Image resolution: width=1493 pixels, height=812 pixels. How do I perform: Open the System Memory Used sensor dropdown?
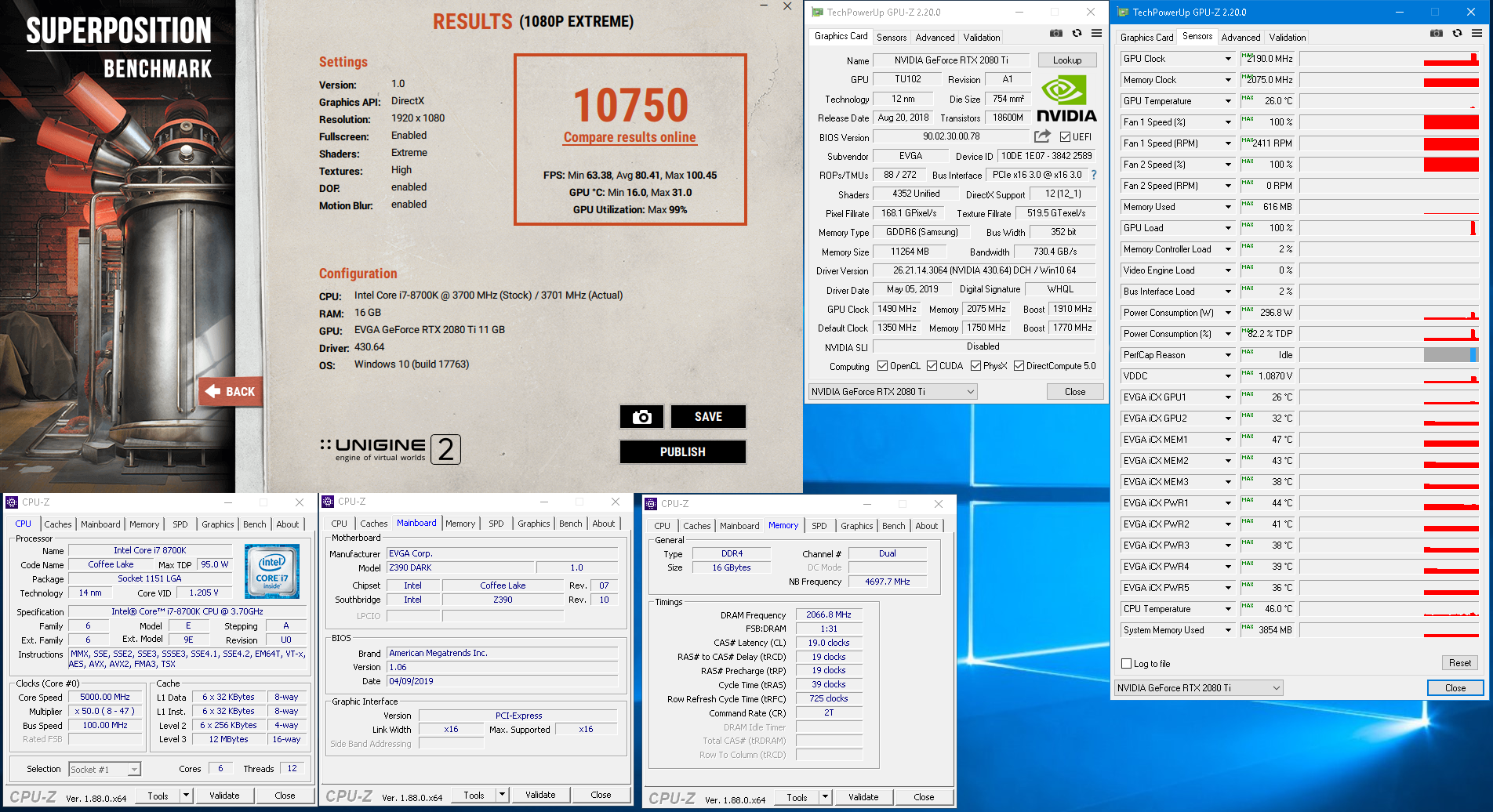click(x=1228, y=630)
